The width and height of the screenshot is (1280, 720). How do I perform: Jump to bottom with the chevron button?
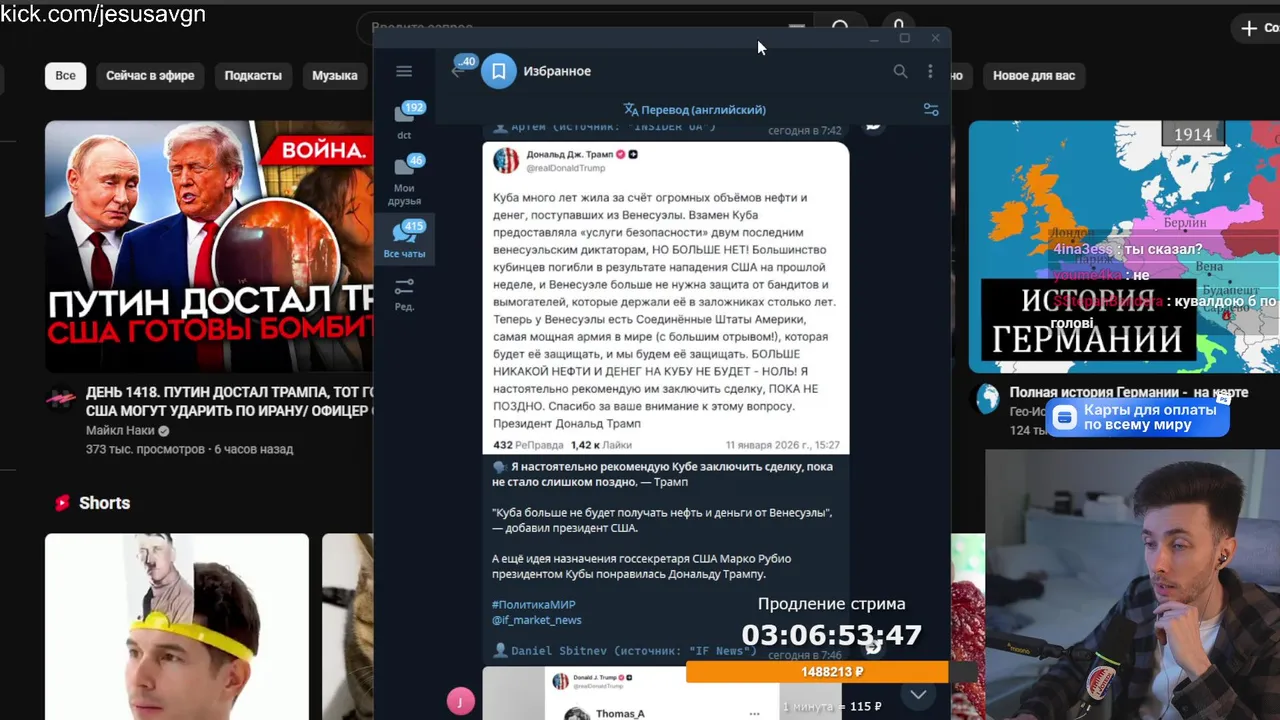click(918, 694)
